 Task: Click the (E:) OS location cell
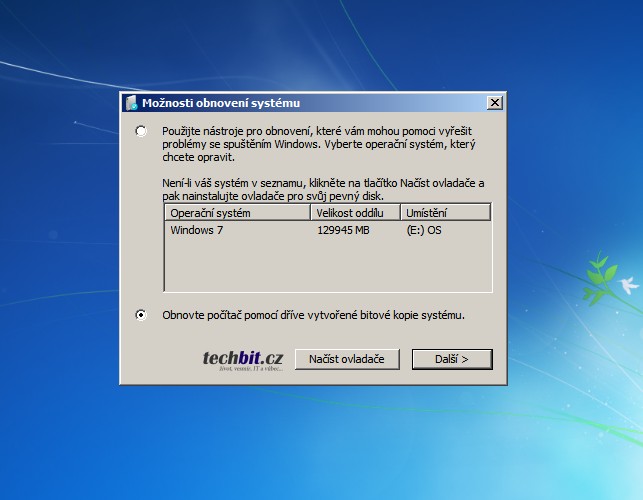pos(424,230)
